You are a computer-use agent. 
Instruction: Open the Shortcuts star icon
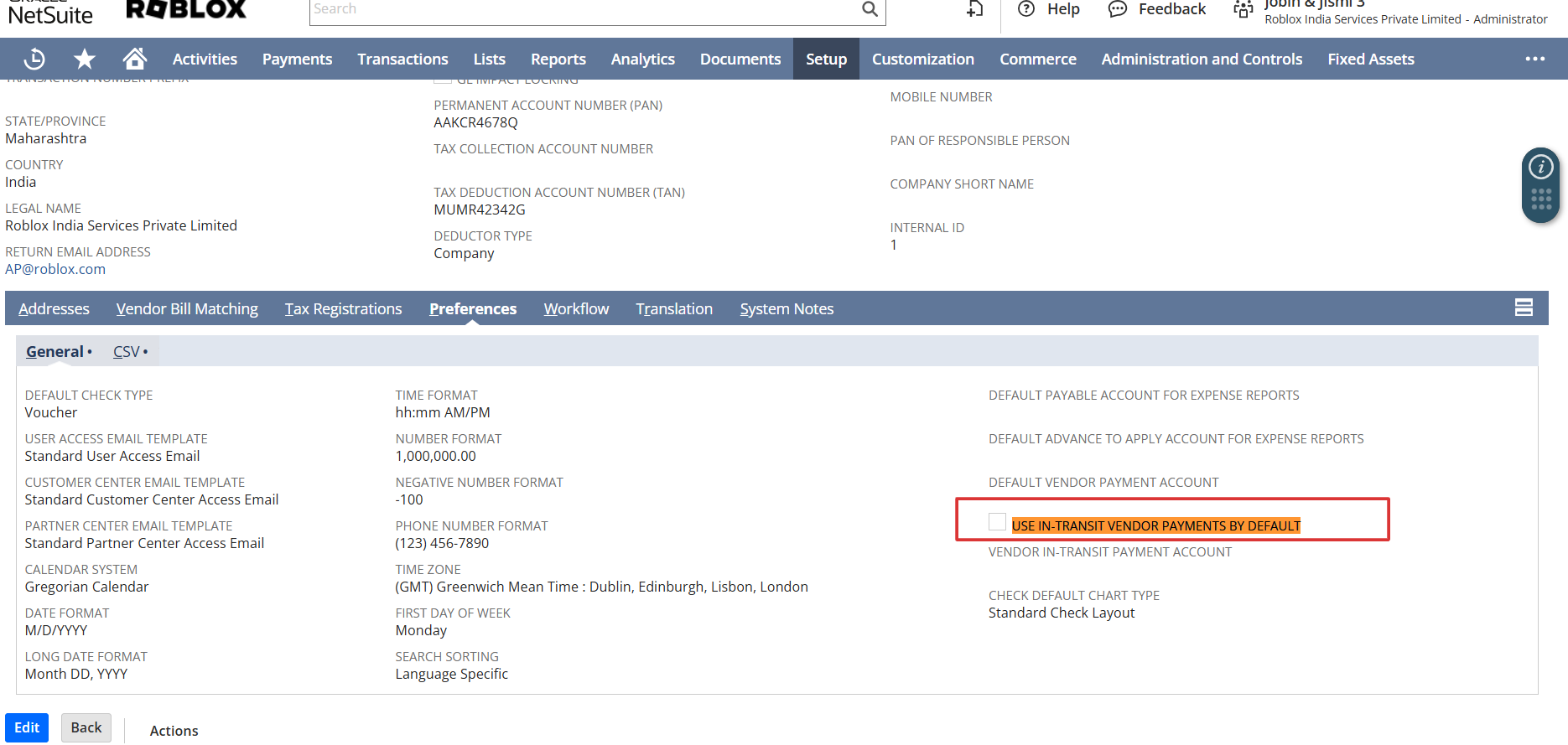pos(84,59)
